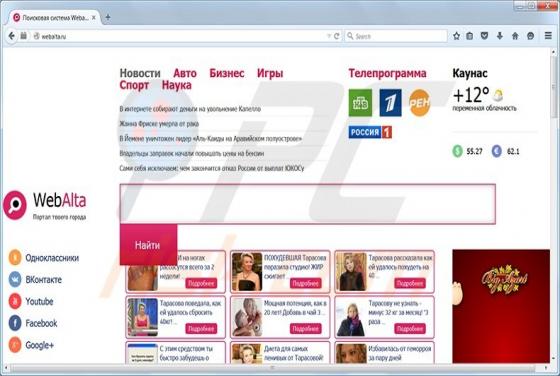Open the Одноклассники text link
This screenshot has height=376, width=560.
[52, 258]
